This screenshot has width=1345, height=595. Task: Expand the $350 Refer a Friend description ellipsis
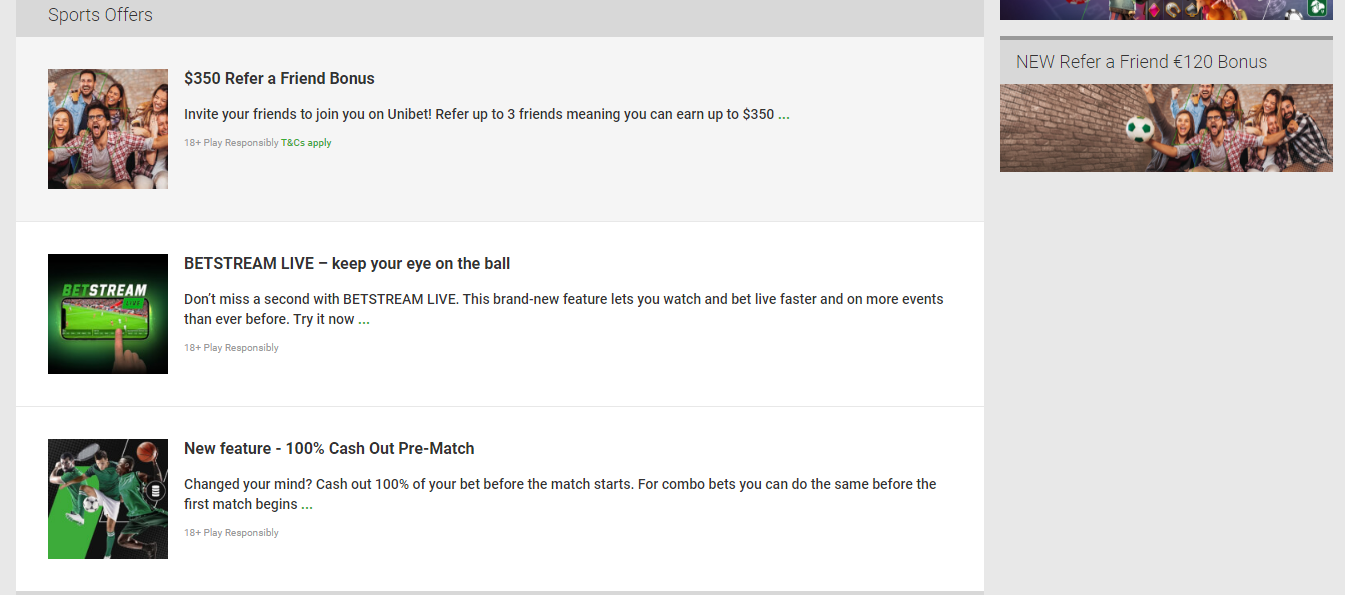point(784,115)
